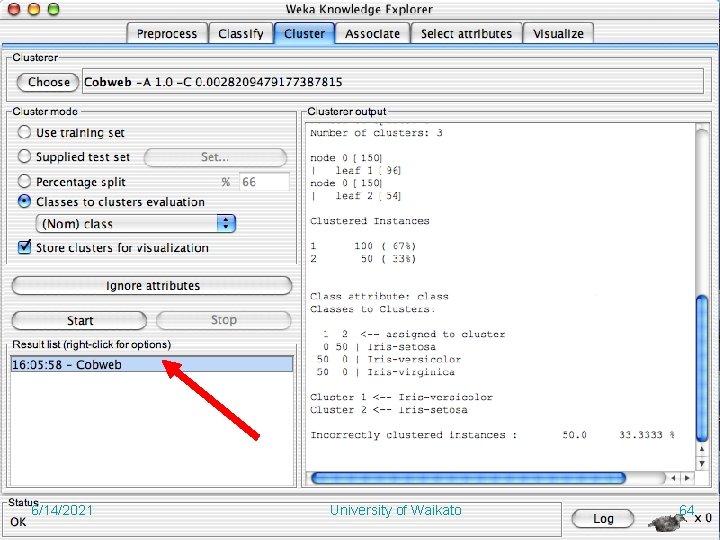Click the Set... test set button
720x540 pixels.
(215, 157)
